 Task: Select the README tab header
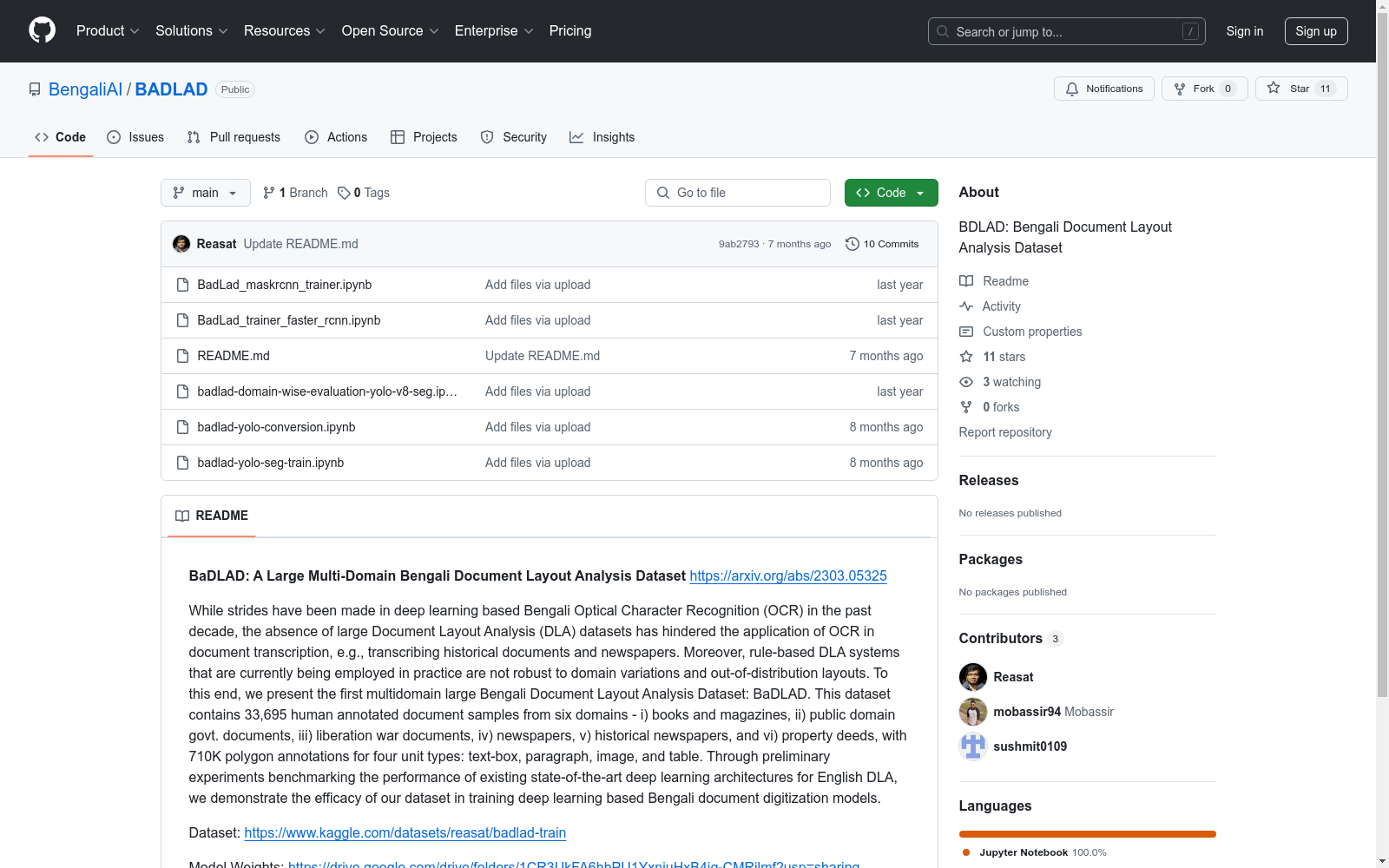(x=212, y=516)
